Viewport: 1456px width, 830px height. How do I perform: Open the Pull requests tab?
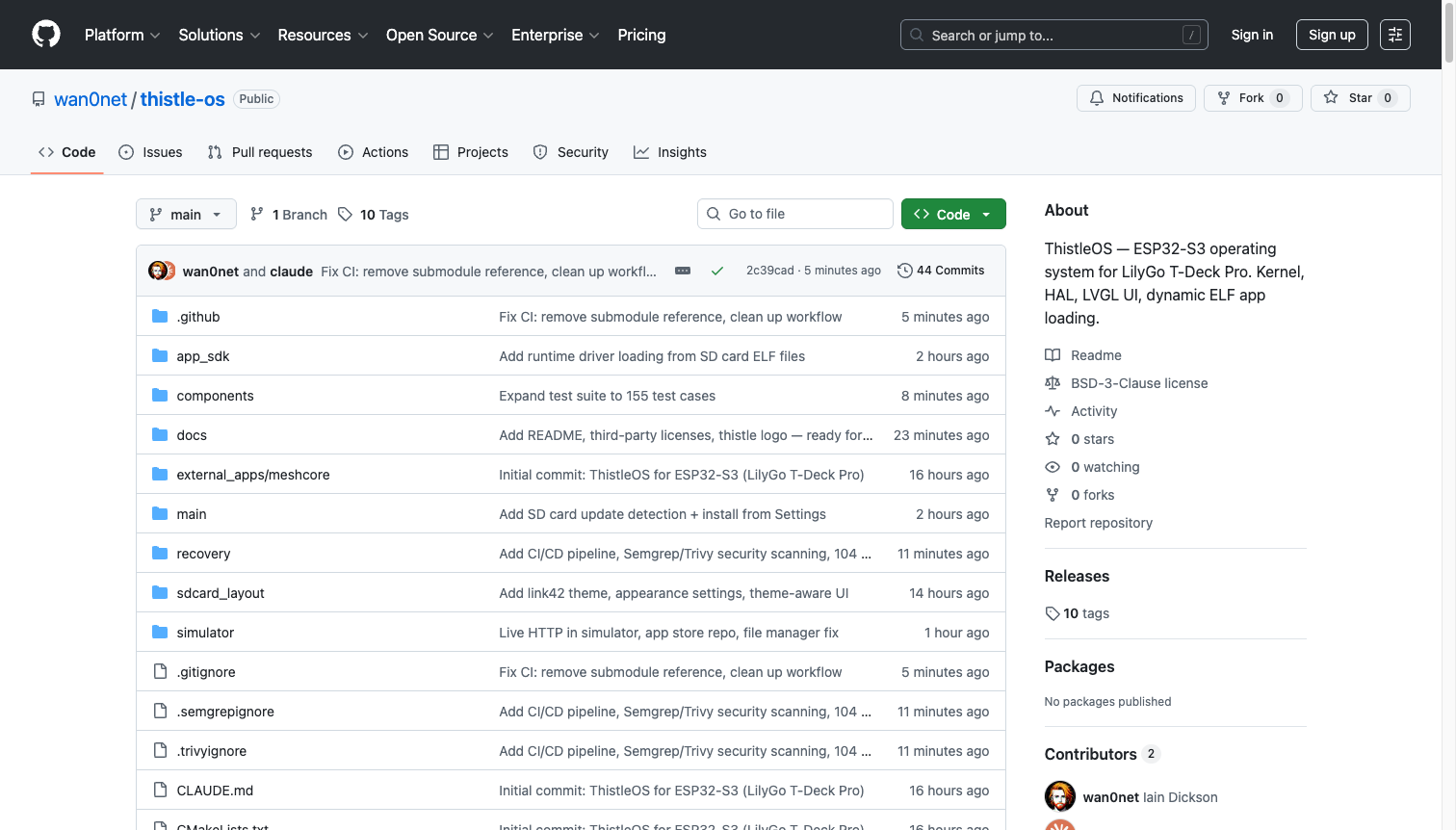[260, 152]
